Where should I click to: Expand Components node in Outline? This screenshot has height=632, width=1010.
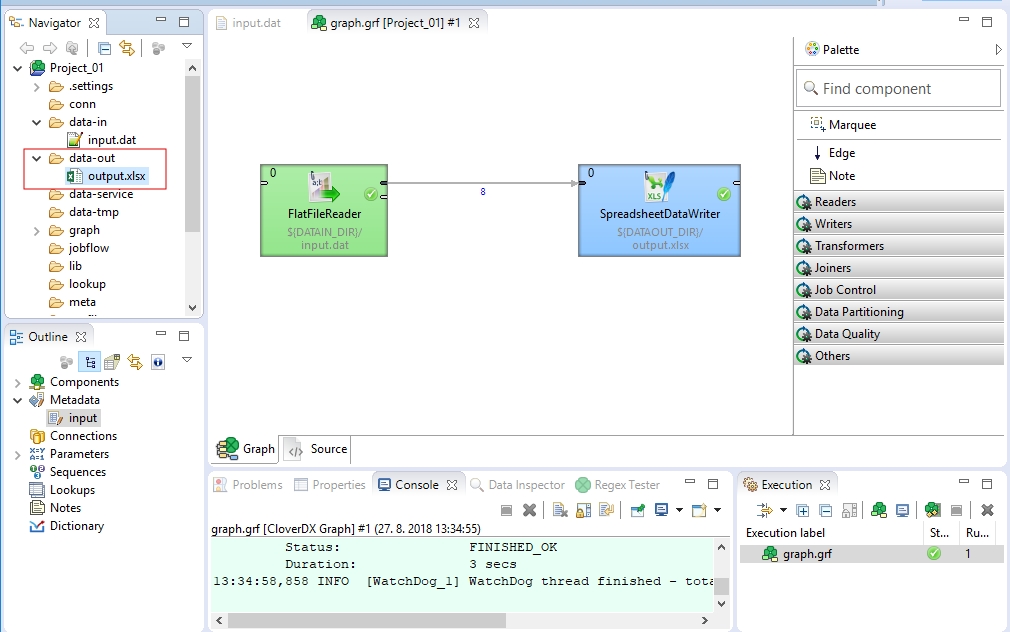pos(17,383)
